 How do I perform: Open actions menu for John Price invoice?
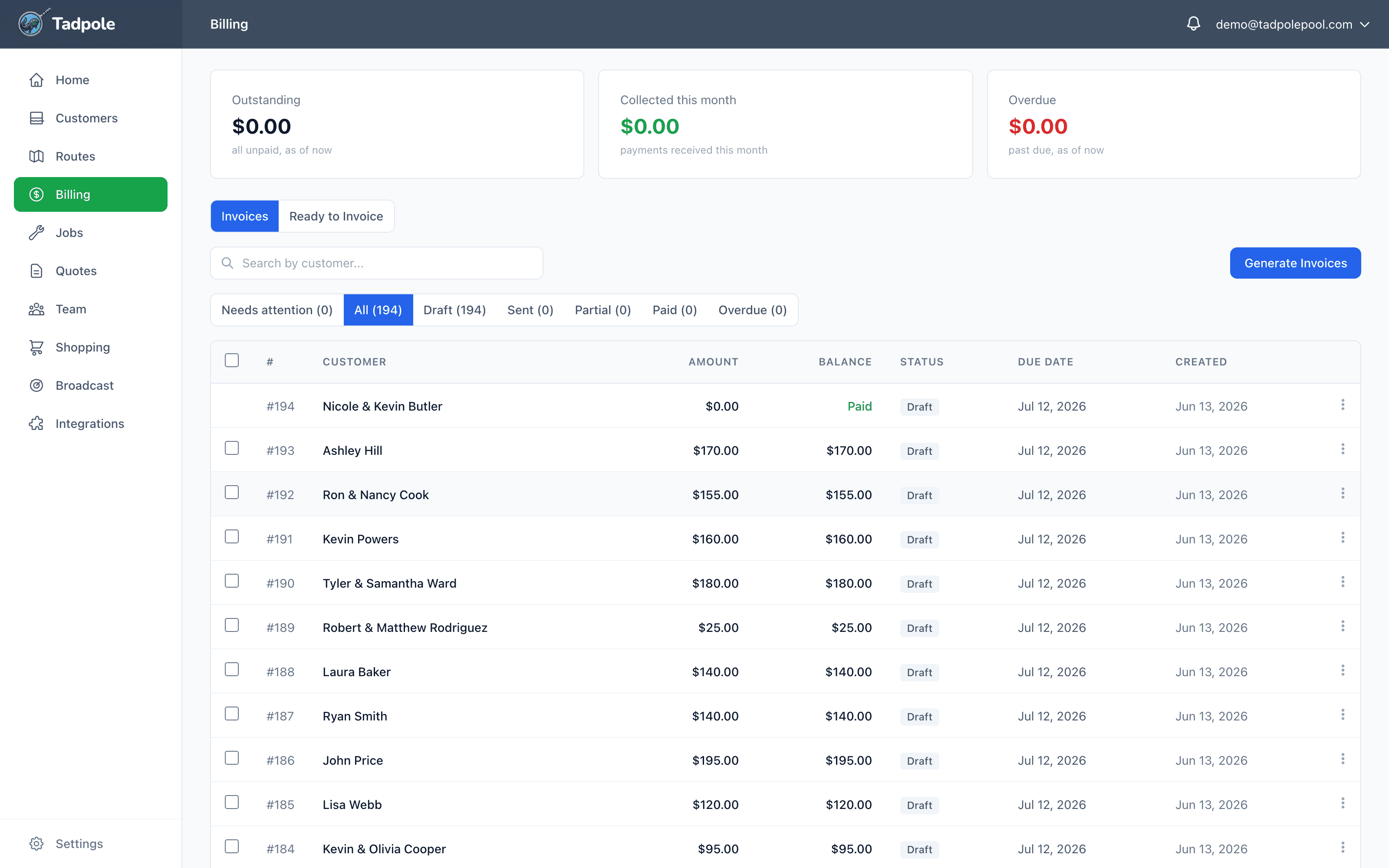point(1343,759)
